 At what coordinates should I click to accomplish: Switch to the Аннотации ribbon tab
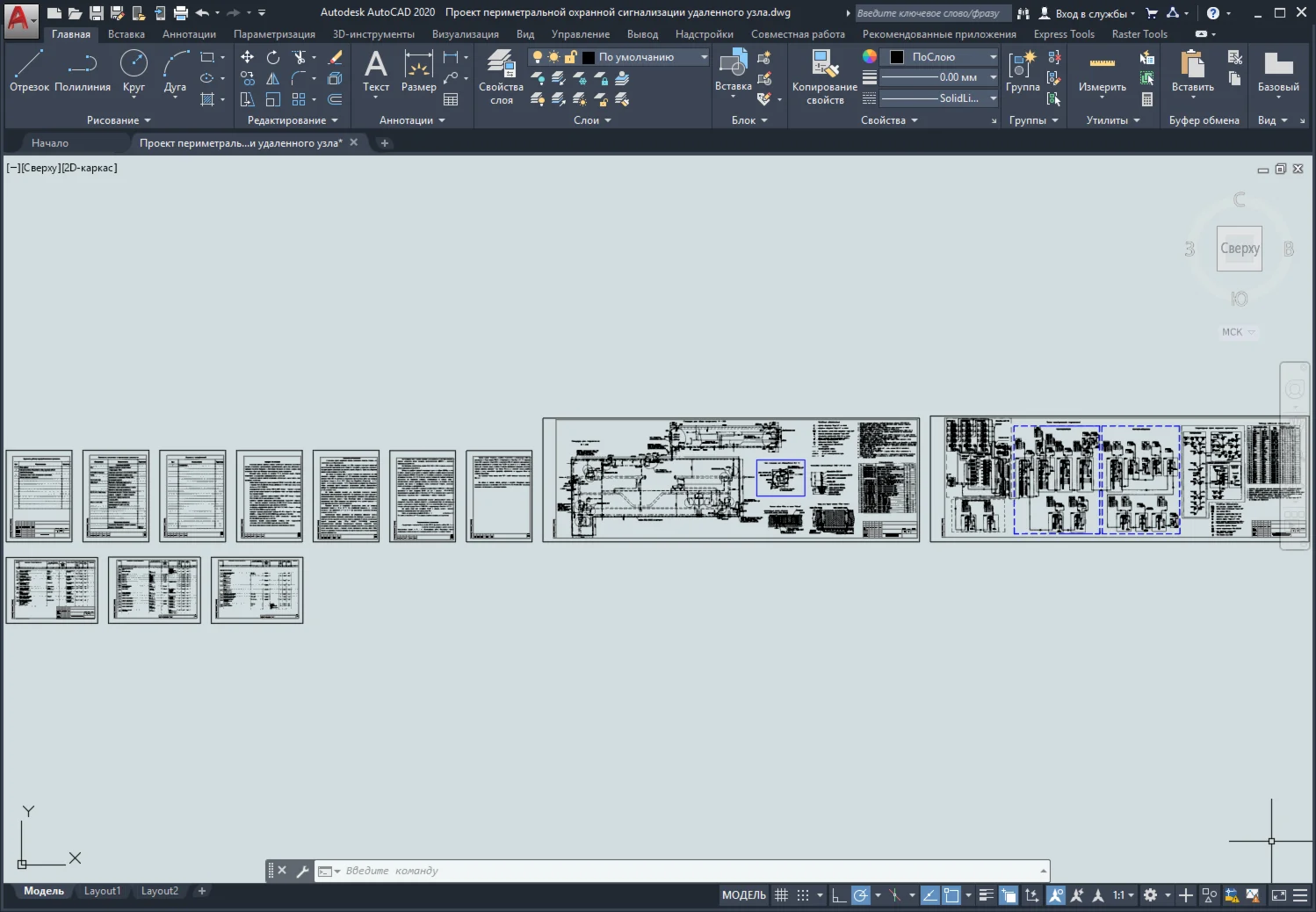(x=189, y=34)
